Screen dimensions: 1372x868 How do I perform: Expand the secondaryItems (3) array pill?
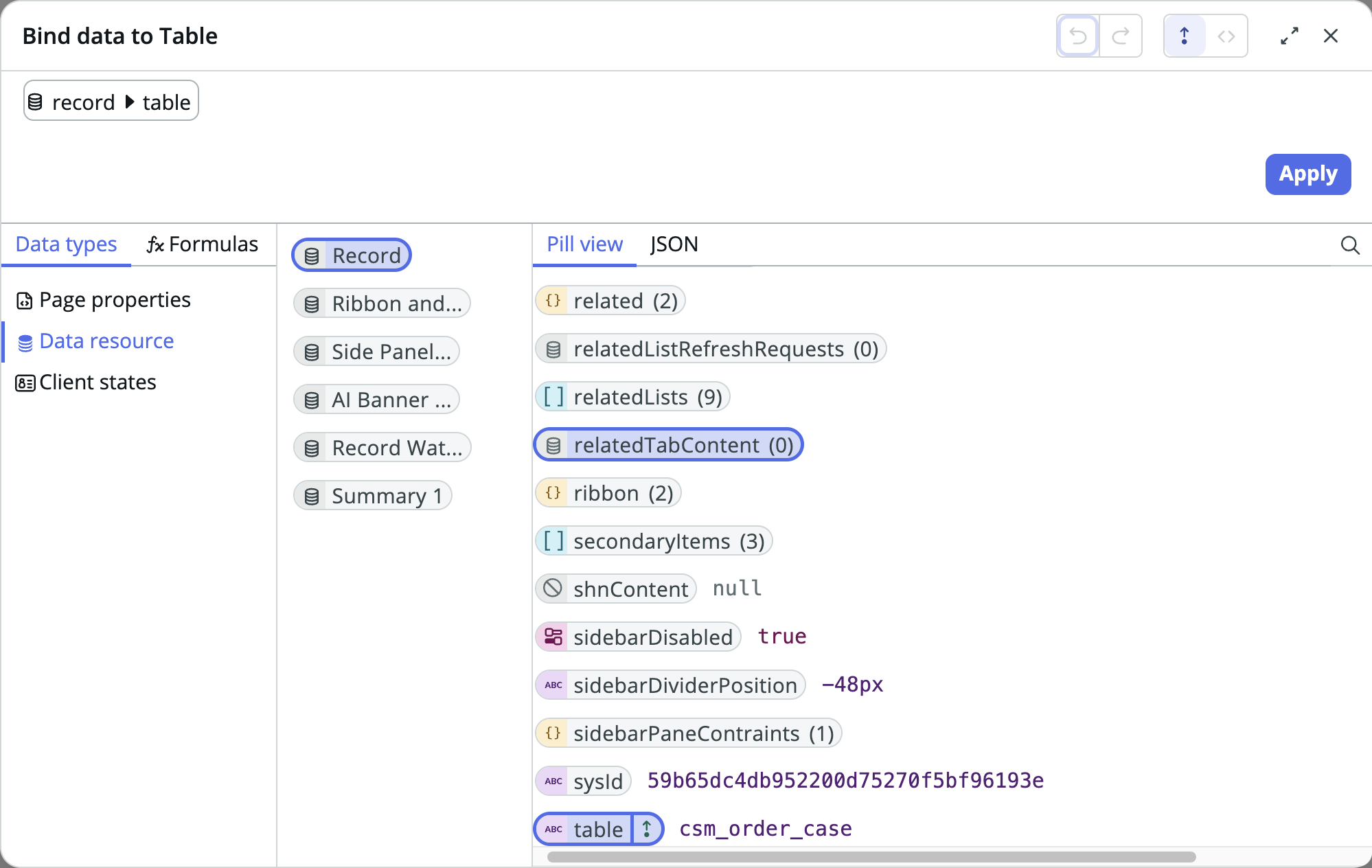(x=654, y=541)
